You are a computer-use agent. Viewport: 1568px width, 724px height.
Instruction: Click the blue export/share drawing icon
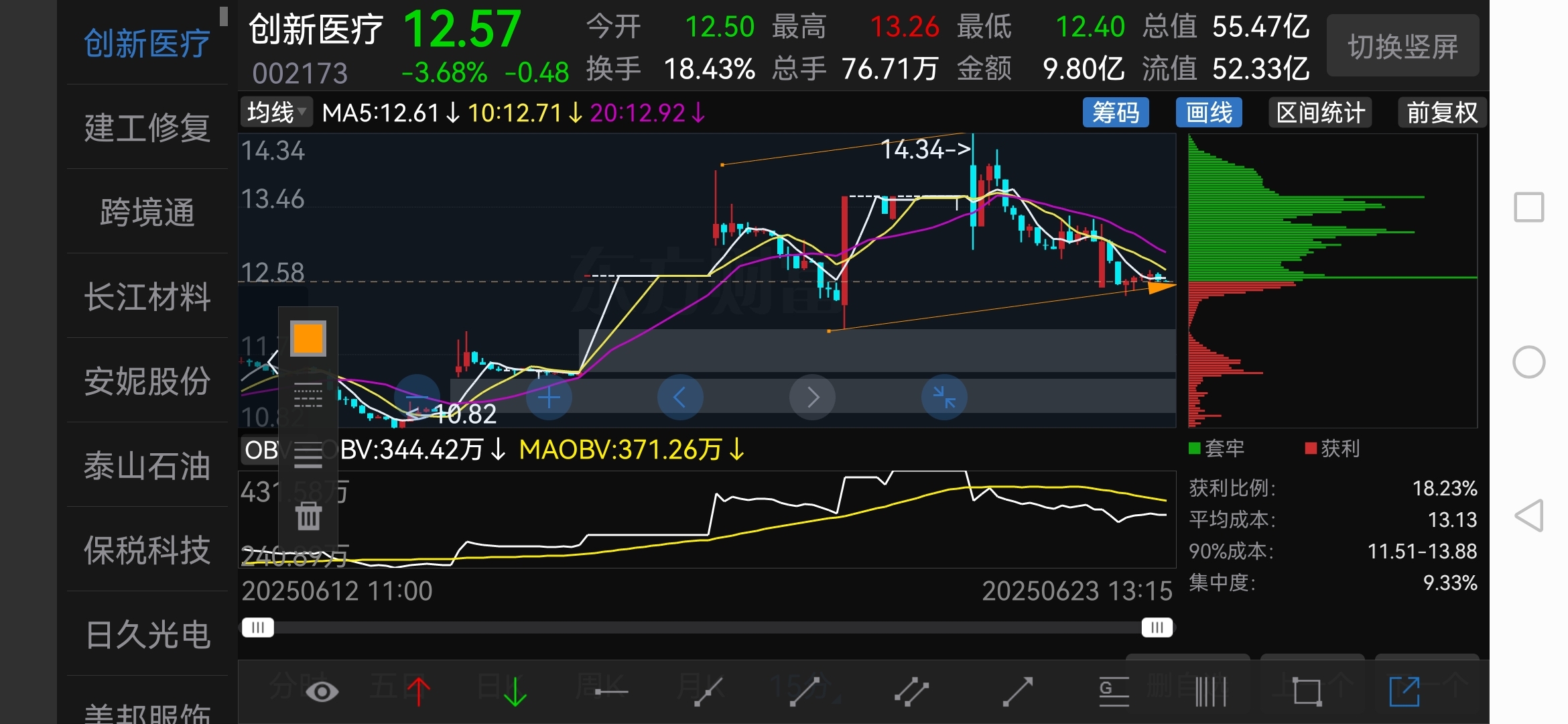pyautogui.click(x=1404, y=692)
